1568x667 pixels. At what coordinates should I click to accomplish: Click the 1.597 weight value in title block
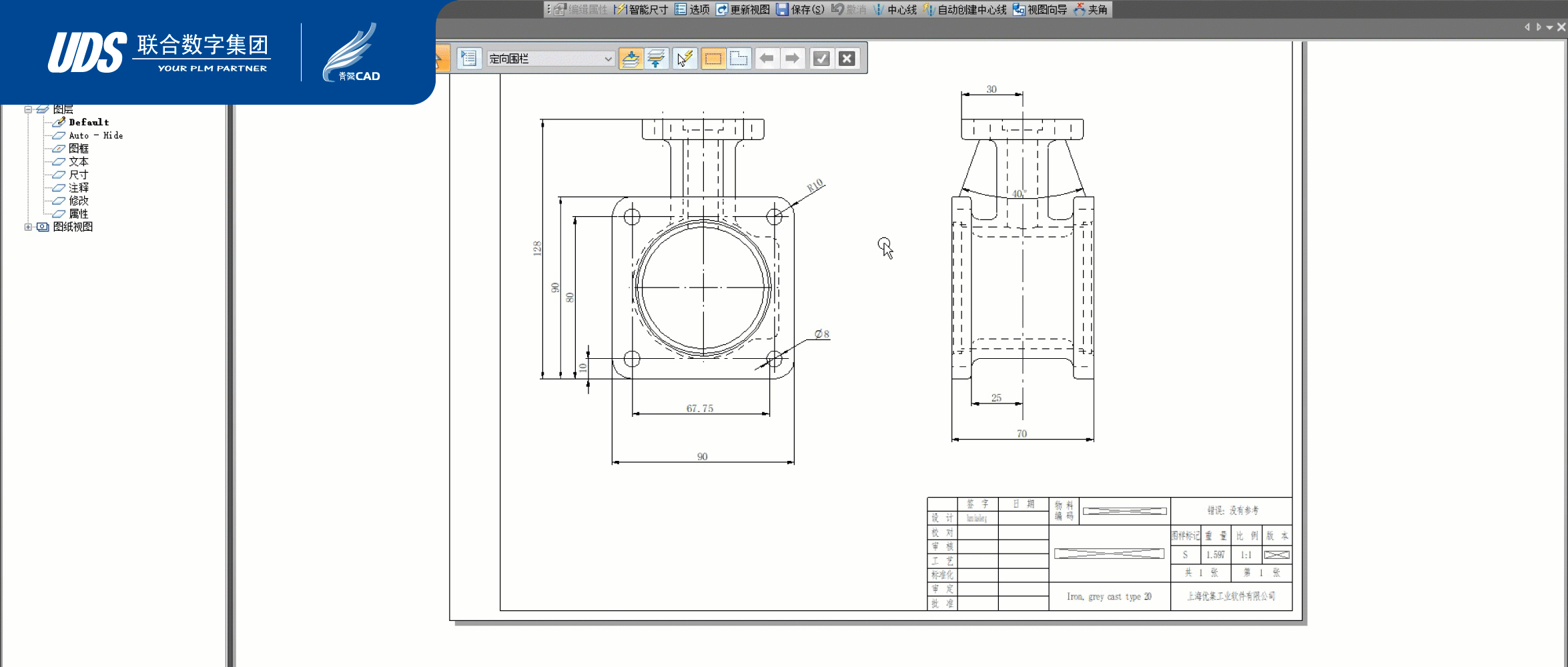coord(1215,555)
